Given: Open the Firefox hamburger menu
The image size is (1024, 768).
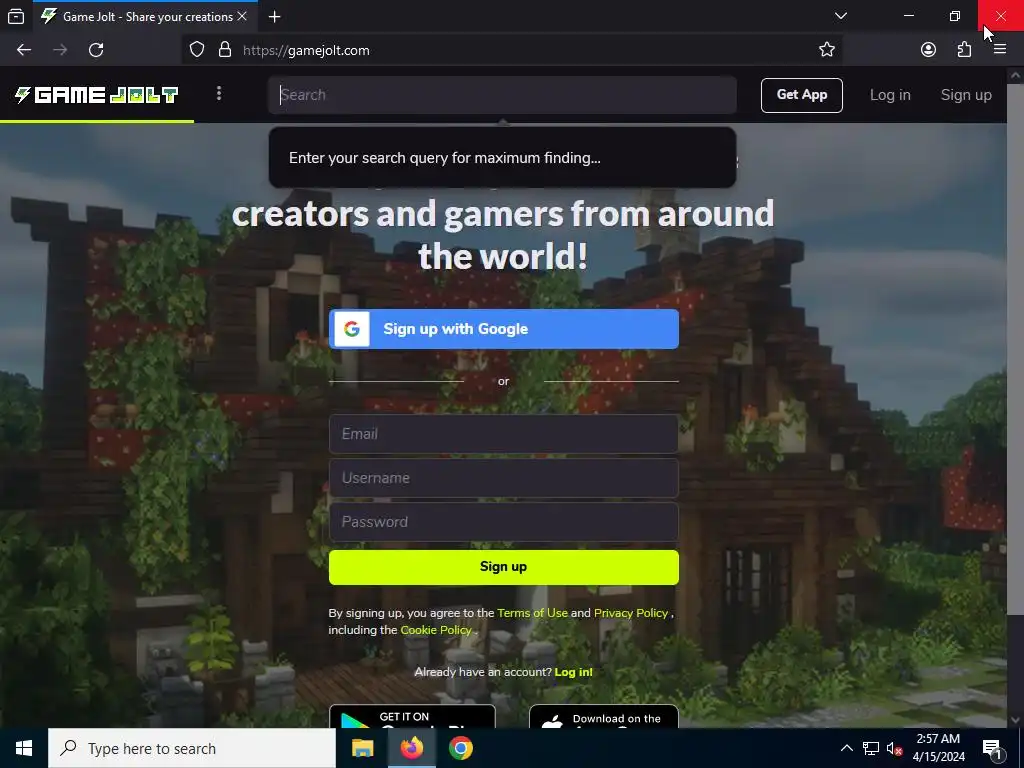Looking at the screenshot, I should pyautogui.click(x=1000, y=50).
